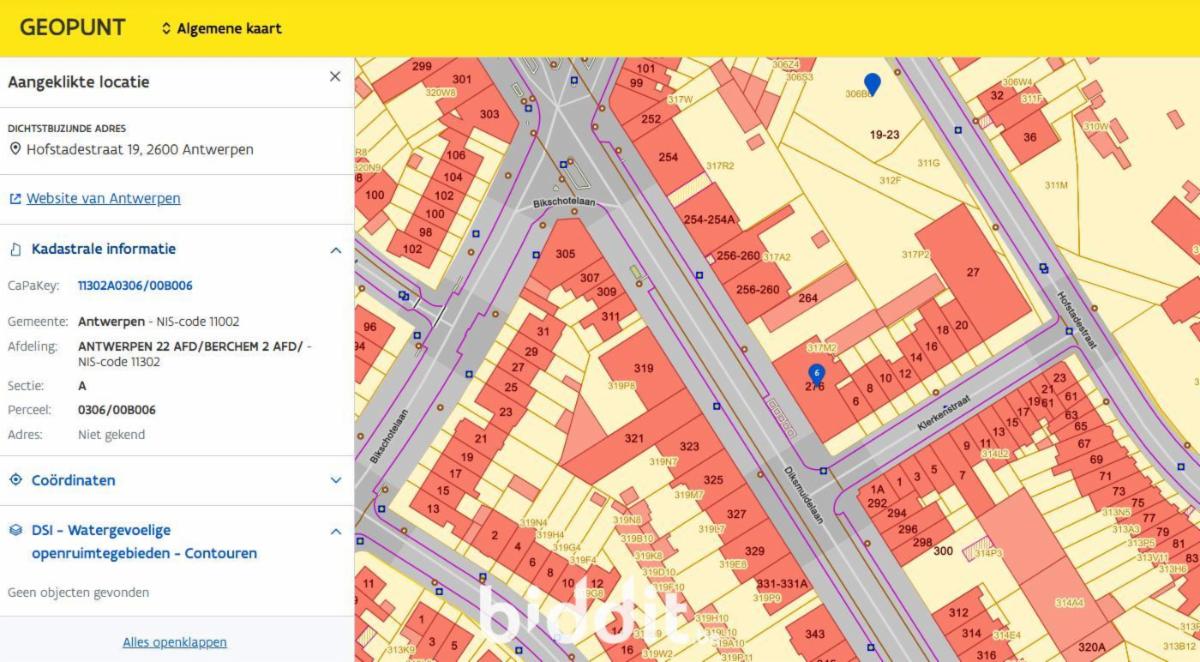The image size is (1200, 662).
Task: Close the Aangeklikte locatie panel
Action: (x=335, y=77)
